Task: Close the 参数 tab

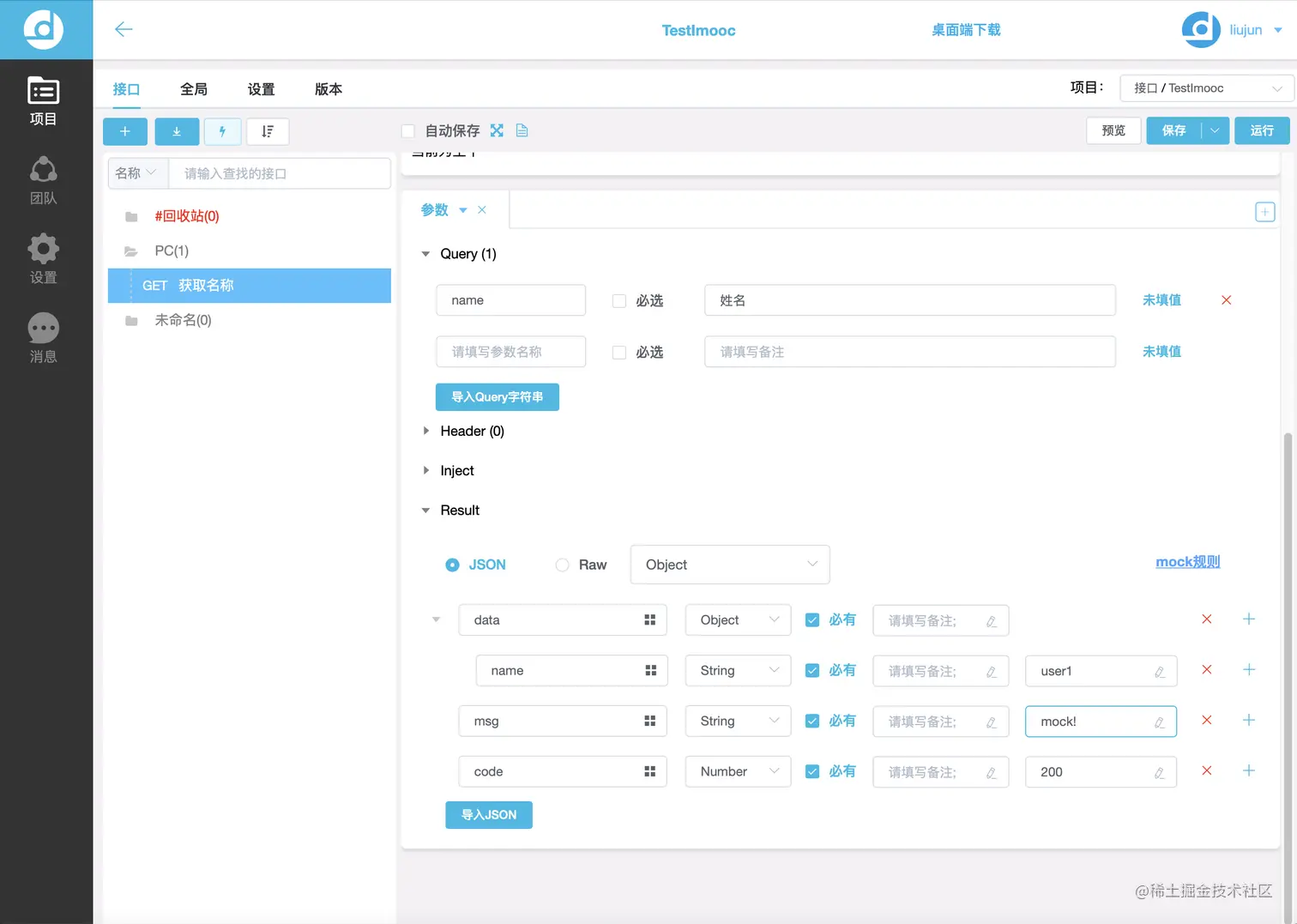Action: [x=482, y=210]
